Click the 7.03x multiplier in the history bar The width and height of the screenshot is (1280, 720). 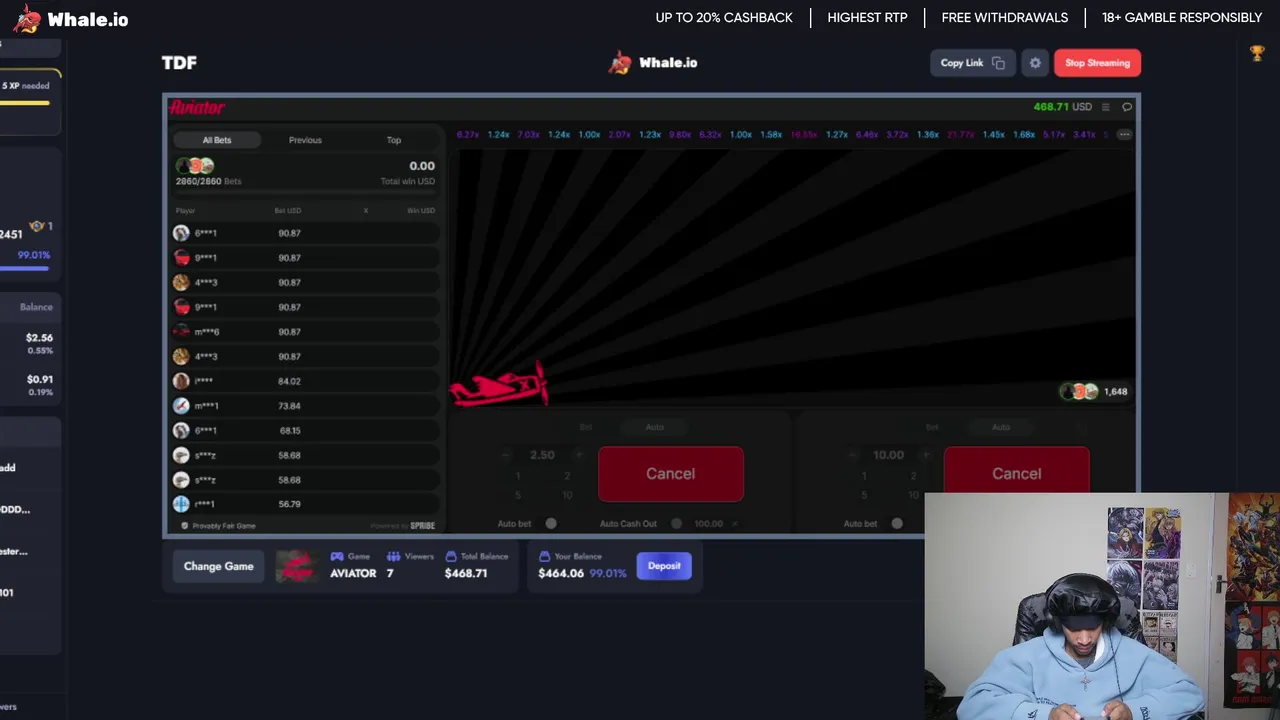[x=528, y=135]
